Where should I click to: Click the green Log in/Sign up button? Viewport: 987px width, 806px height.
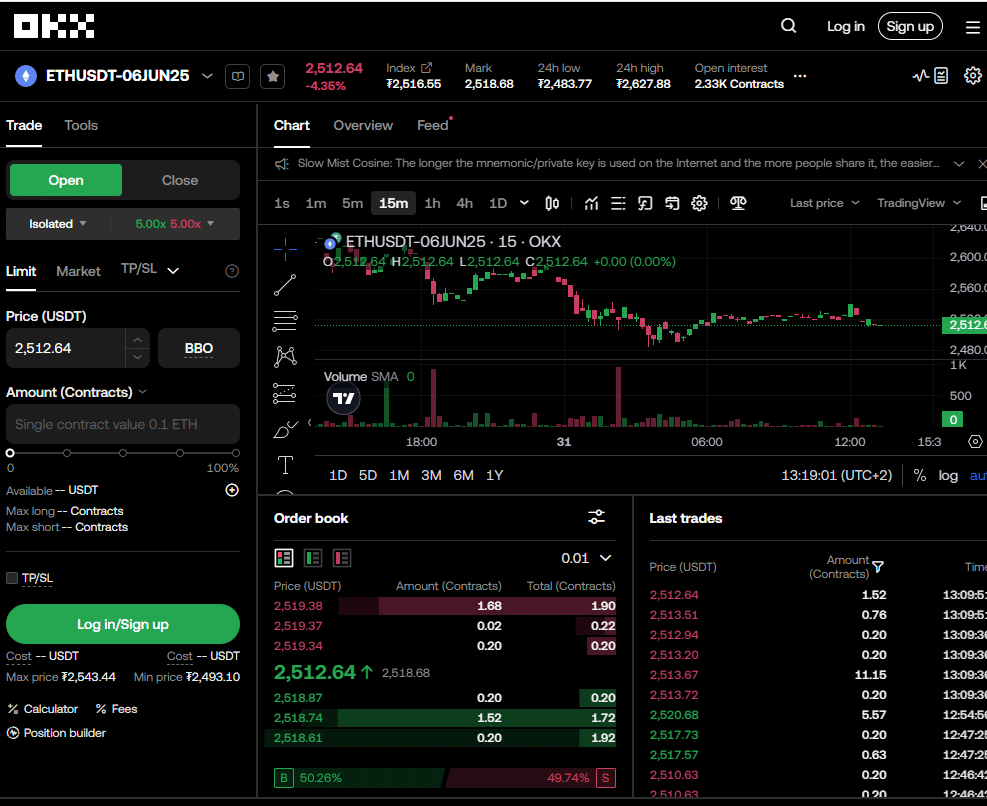pyautogui.click(x=123, y=624)
